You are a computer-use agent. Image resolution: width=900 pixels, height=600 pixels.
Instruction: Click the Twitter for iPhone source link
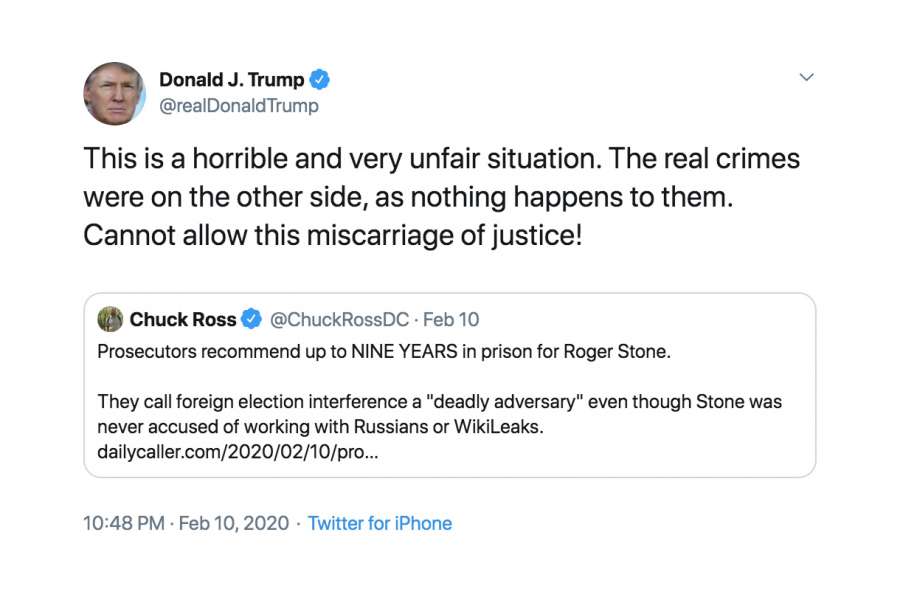point(380,523)
